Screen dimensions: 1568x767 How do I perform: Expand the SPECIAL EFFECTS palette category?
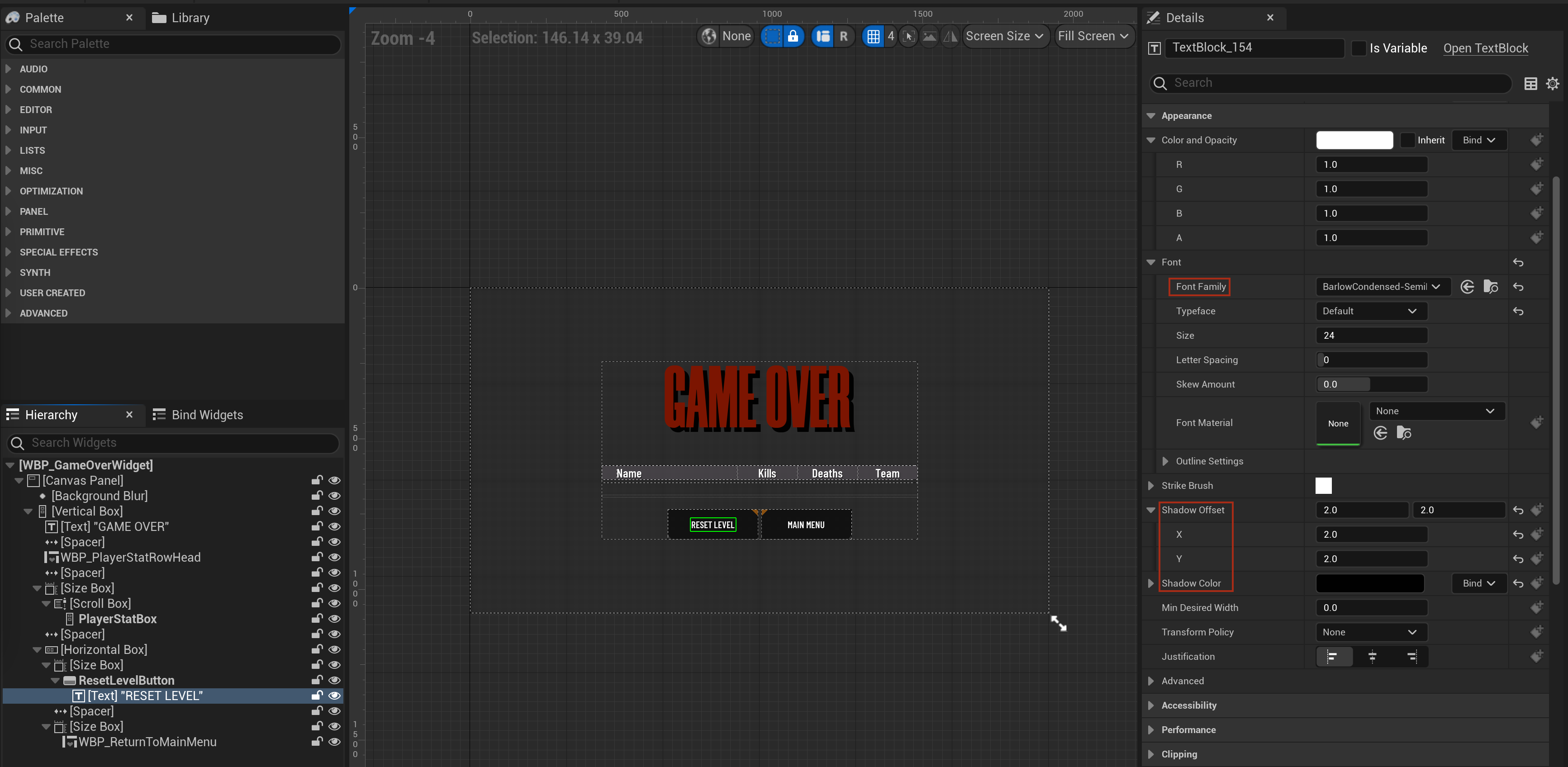(x=8, y=252)
